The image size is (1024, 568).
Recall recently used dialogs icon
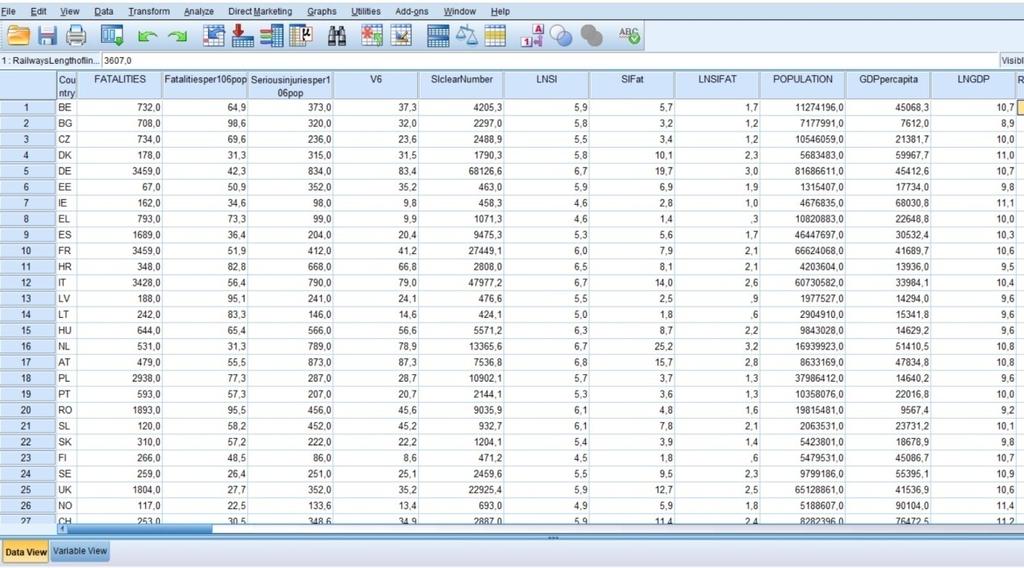point(112,36)
